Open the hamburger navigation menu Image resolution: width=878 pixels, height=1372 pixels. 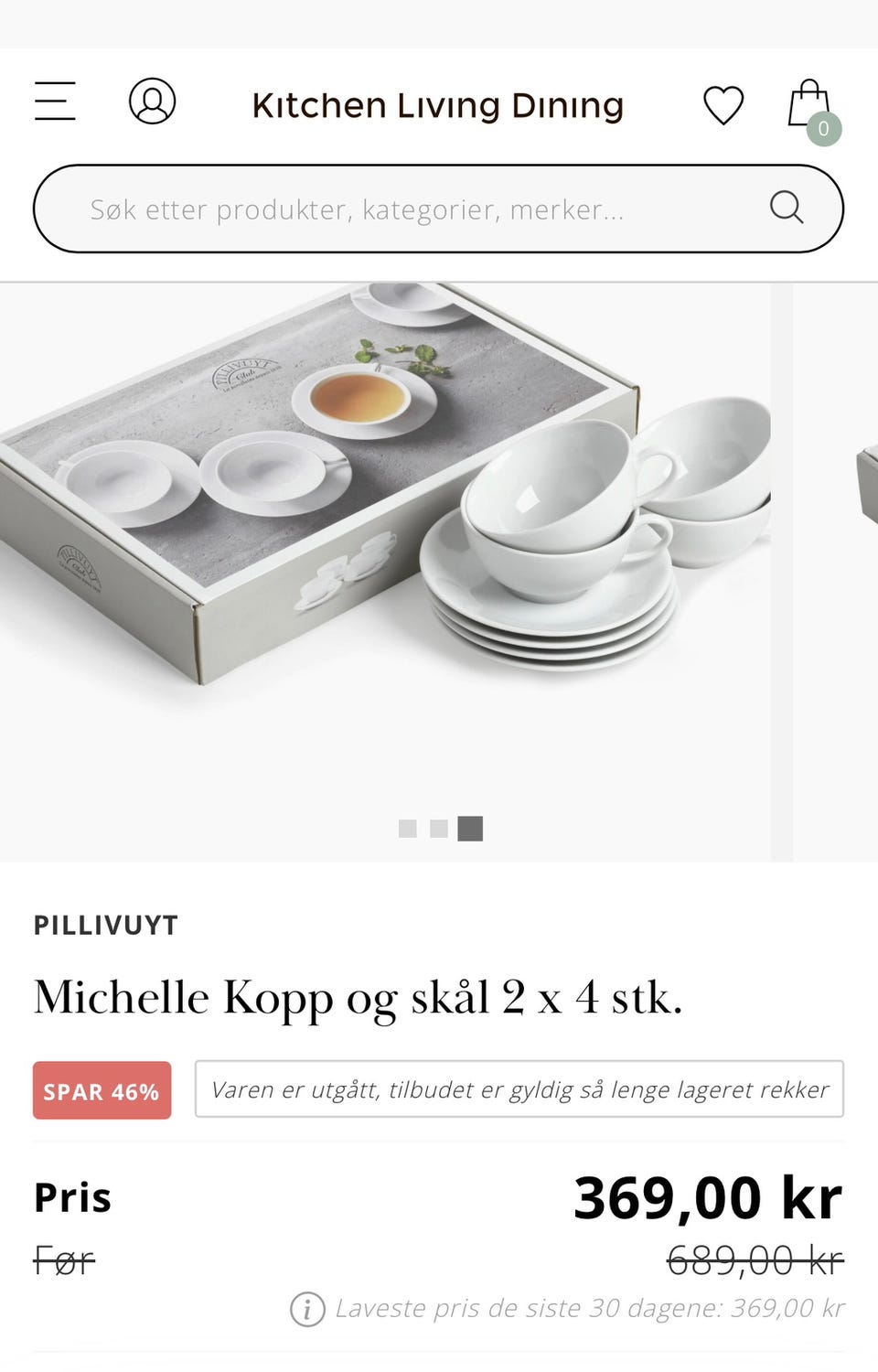tap(55, 101)
